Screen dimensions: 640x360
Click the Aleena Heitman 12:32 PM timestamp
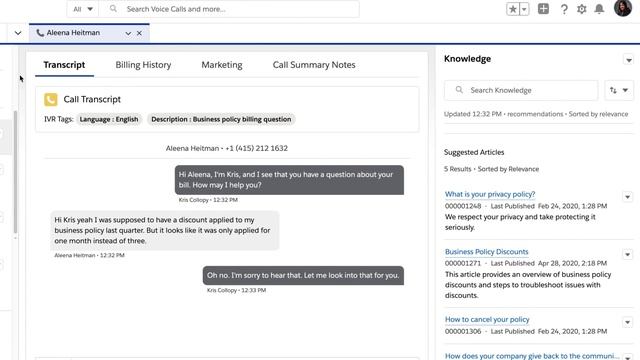[x=89, y=256]
